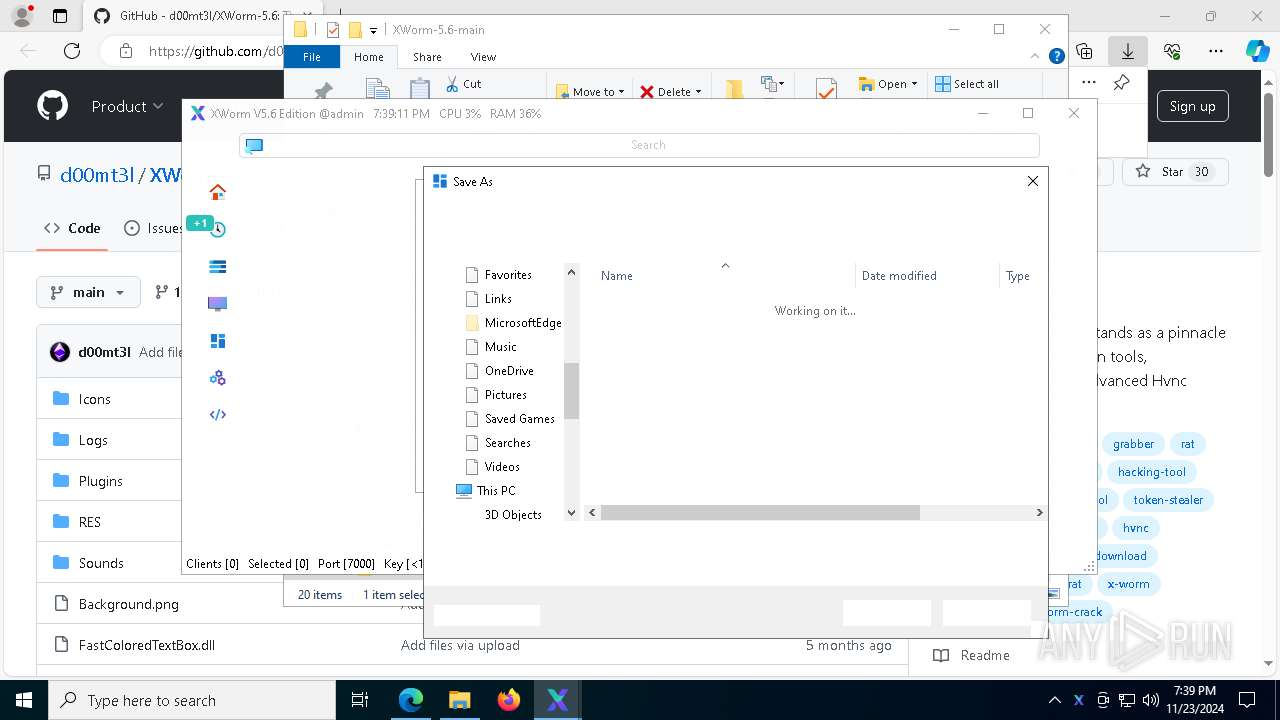Open Edge settings and more menu
The height and width of the screenshot is (720, 1280).
(x=1216, y=51)
